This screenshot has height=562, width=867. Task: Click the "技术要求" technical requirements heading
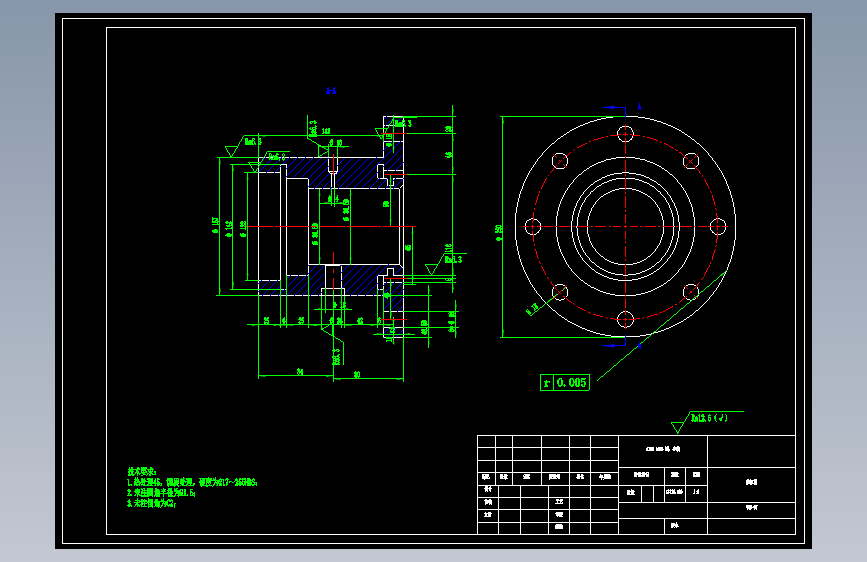point(142,472)
